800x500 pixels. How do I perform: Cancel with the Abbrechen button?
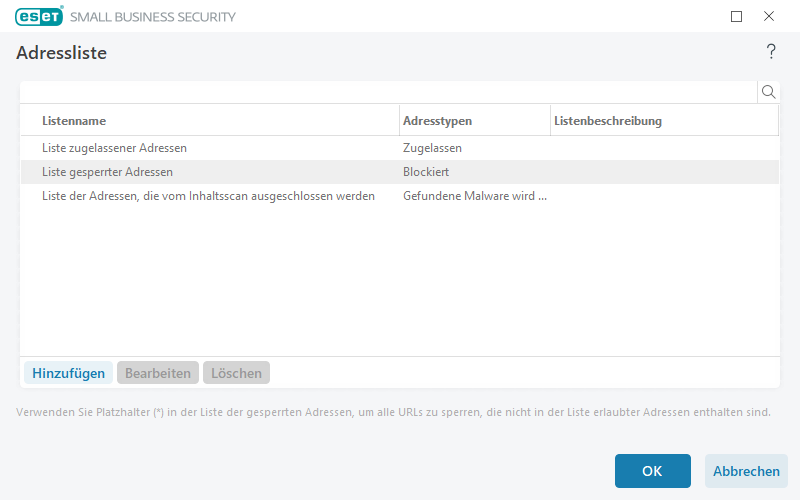(x=746, y=471)
